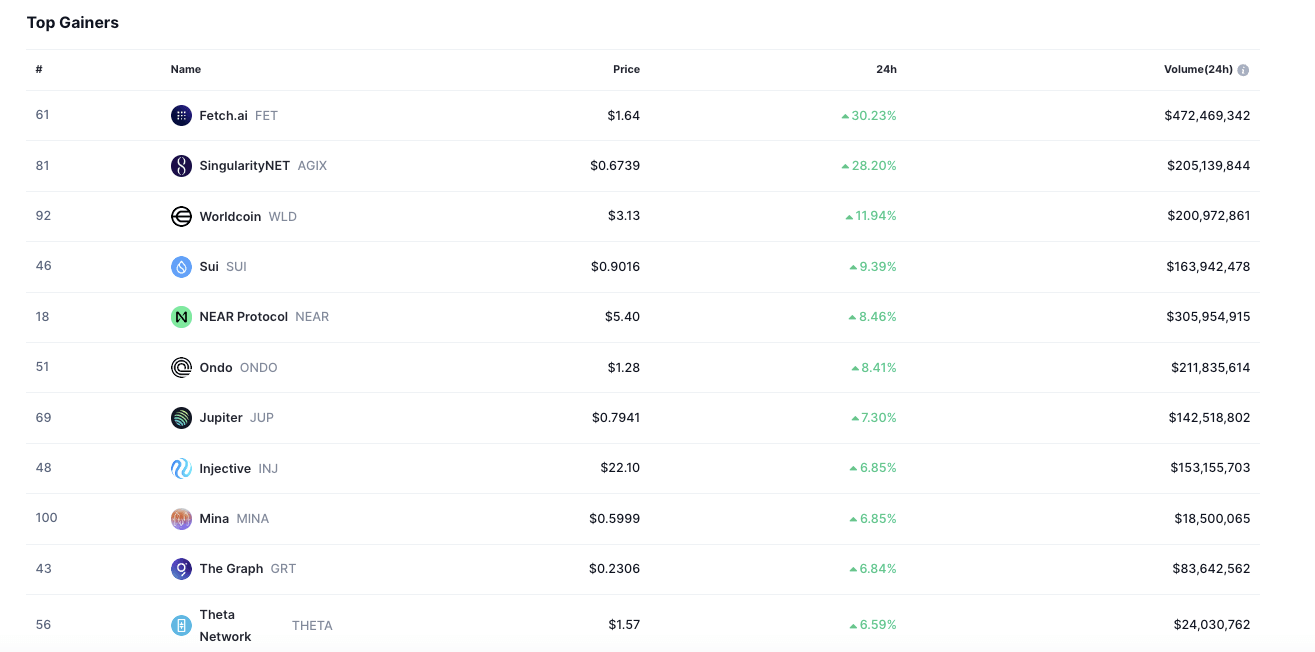Click the NEAR Protocol logo icon
1315x652 pixels.
click(x=181, y=317)
